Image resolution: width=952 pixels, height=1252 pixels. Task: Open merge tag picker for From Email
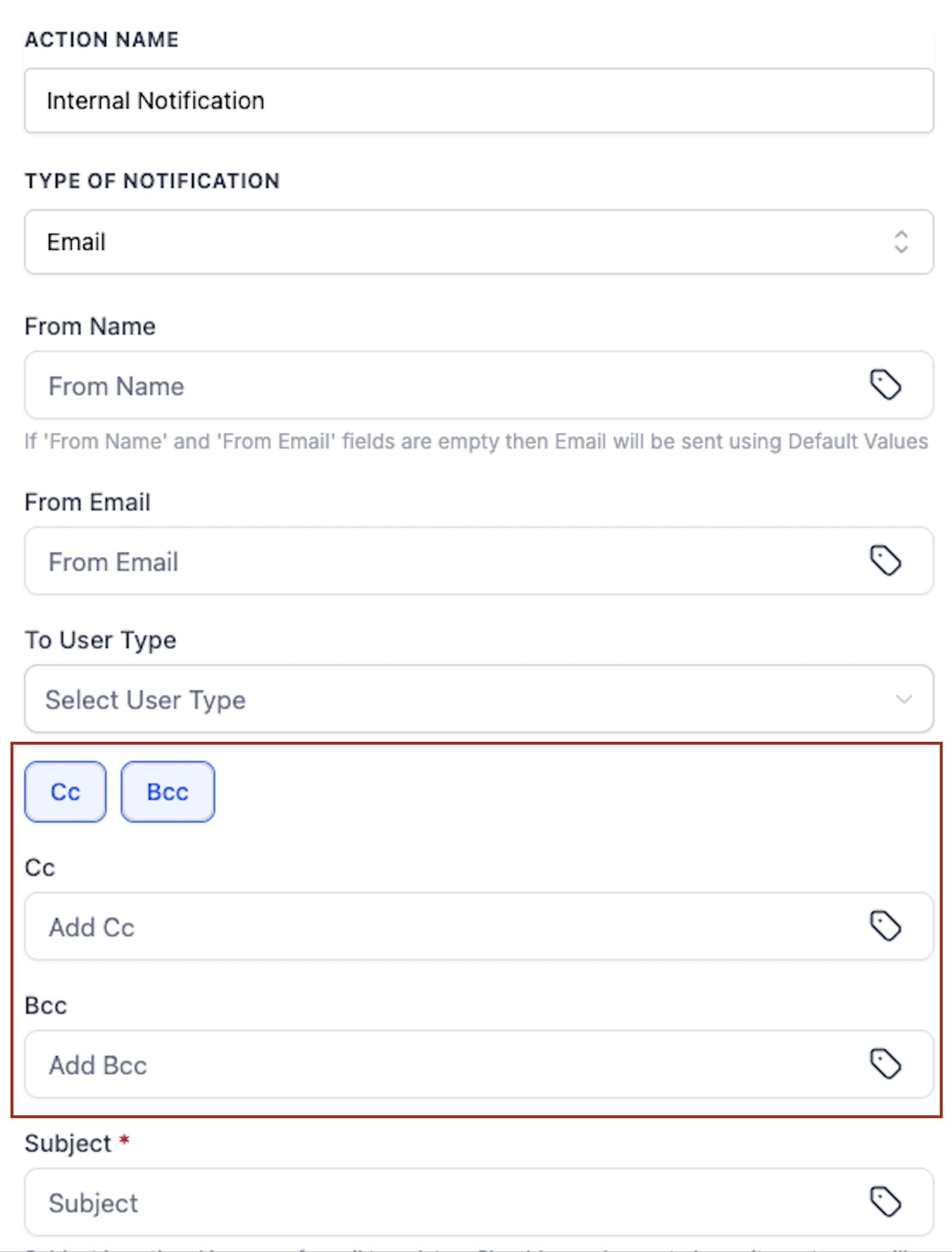click(886, 560)
